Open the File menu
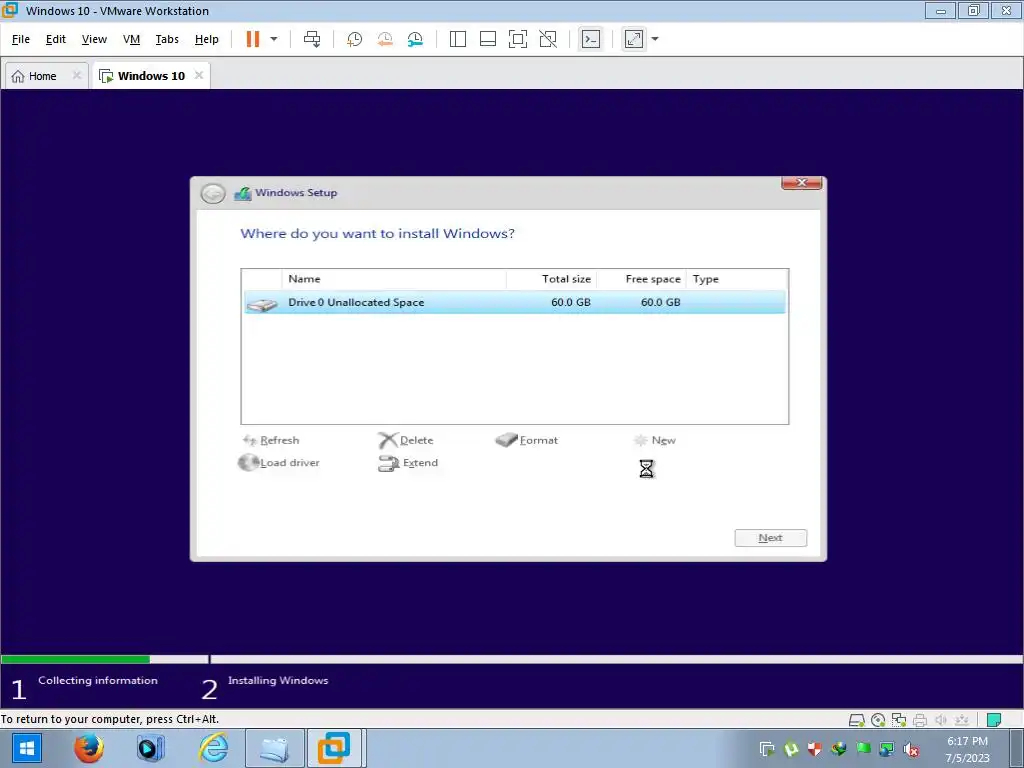The width and height of the screenshot is (1024, 768). (21, 39)
